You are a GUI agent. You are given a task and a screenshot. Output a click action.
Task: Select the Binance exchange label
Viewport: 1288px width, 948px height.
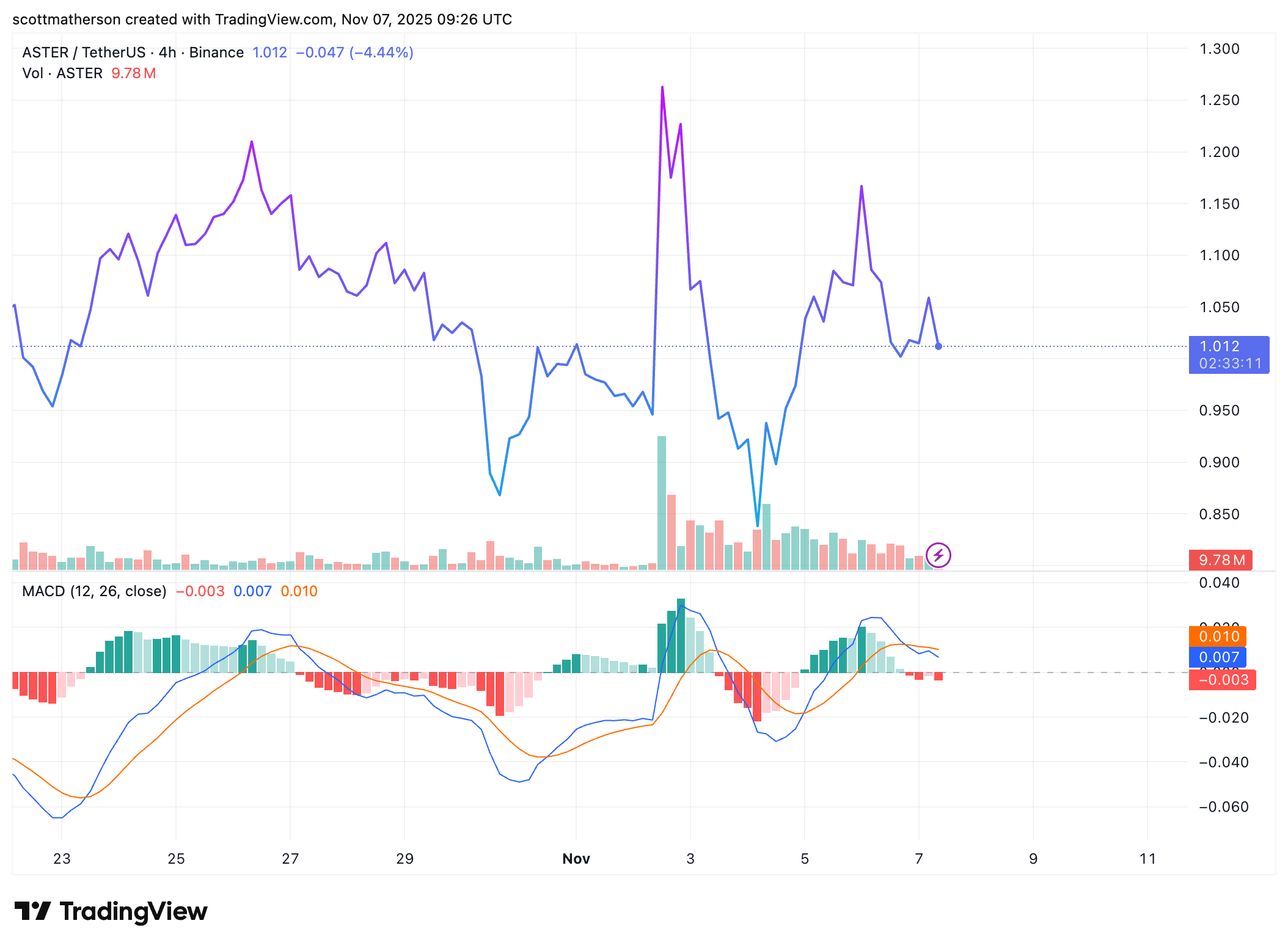pos(216,53)
